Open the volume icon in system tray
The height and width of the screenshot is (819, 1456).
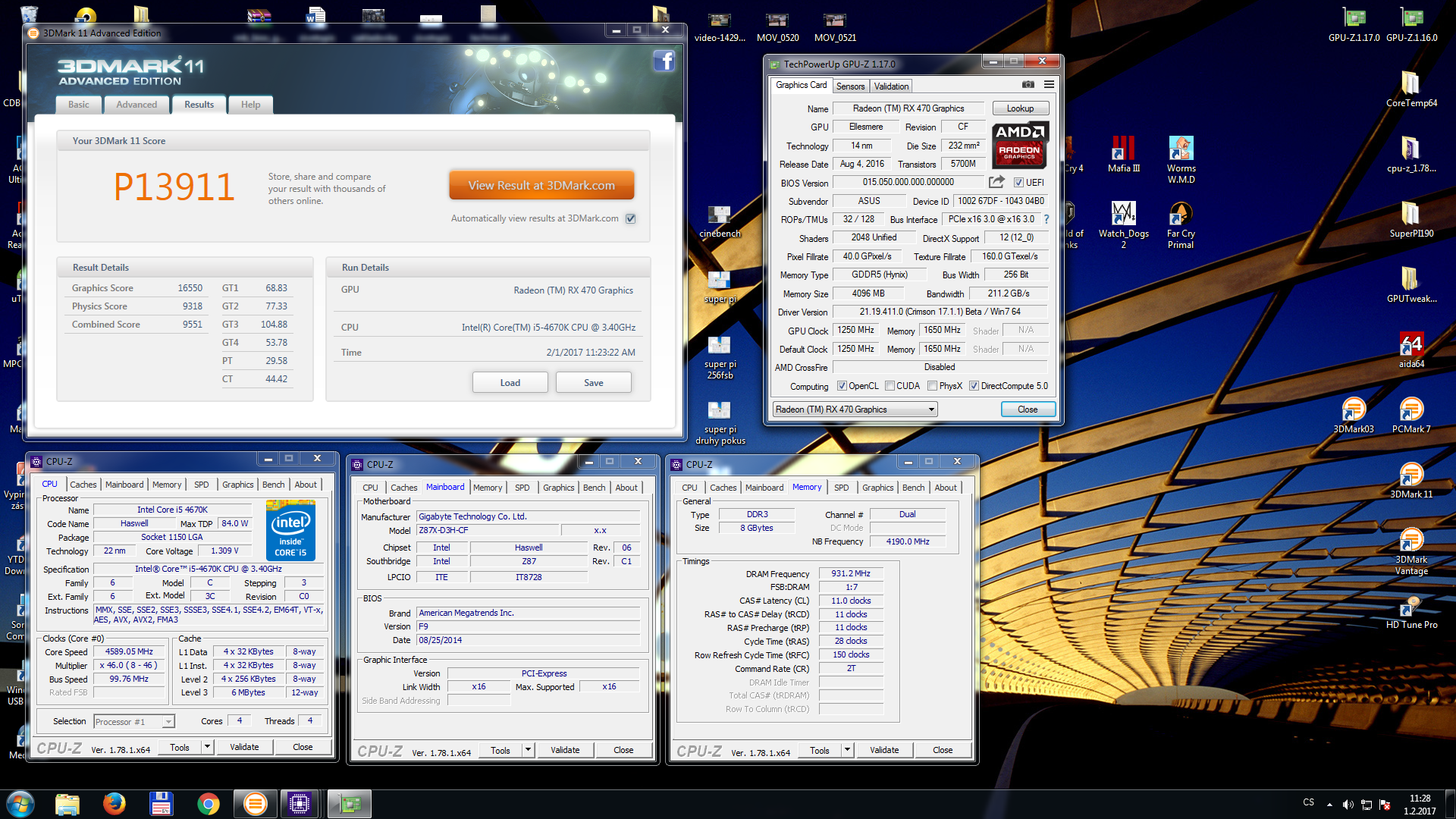[1348, 804]
